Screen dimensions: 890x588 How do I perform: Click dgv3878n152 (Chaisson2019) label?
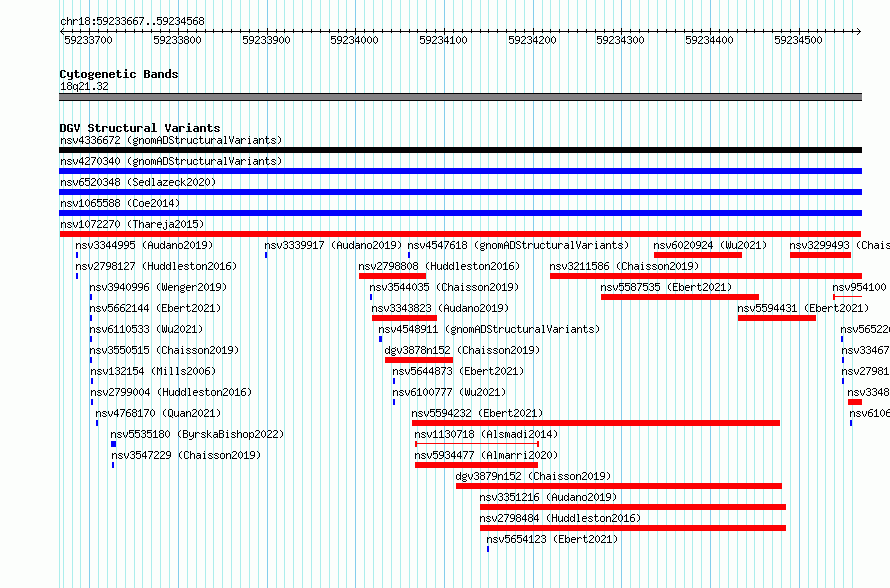click(x=462, y=350)
